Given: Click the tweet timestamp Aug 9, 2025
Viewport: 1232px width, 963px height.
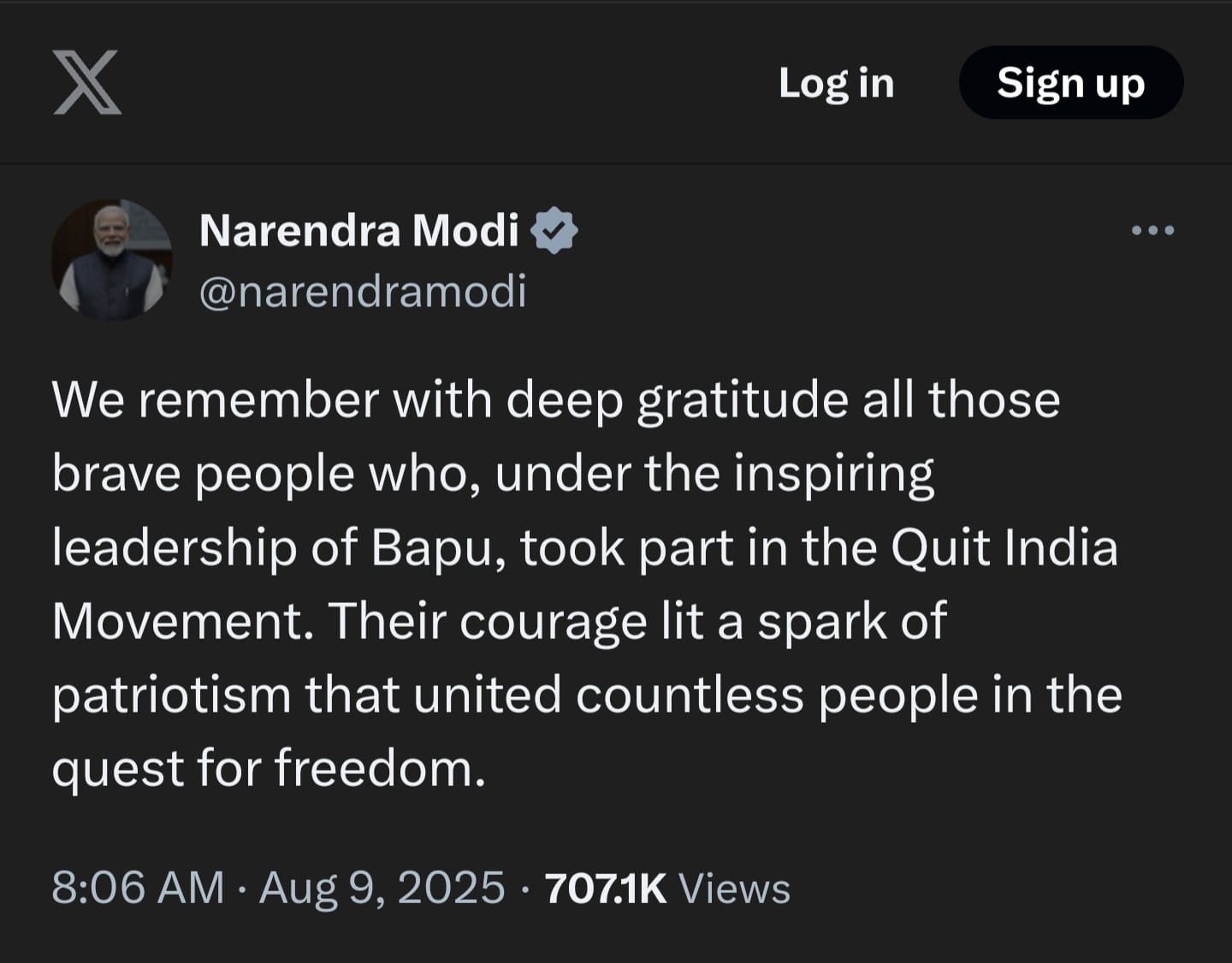Looking at the screenshot, I should pos(380,888).
